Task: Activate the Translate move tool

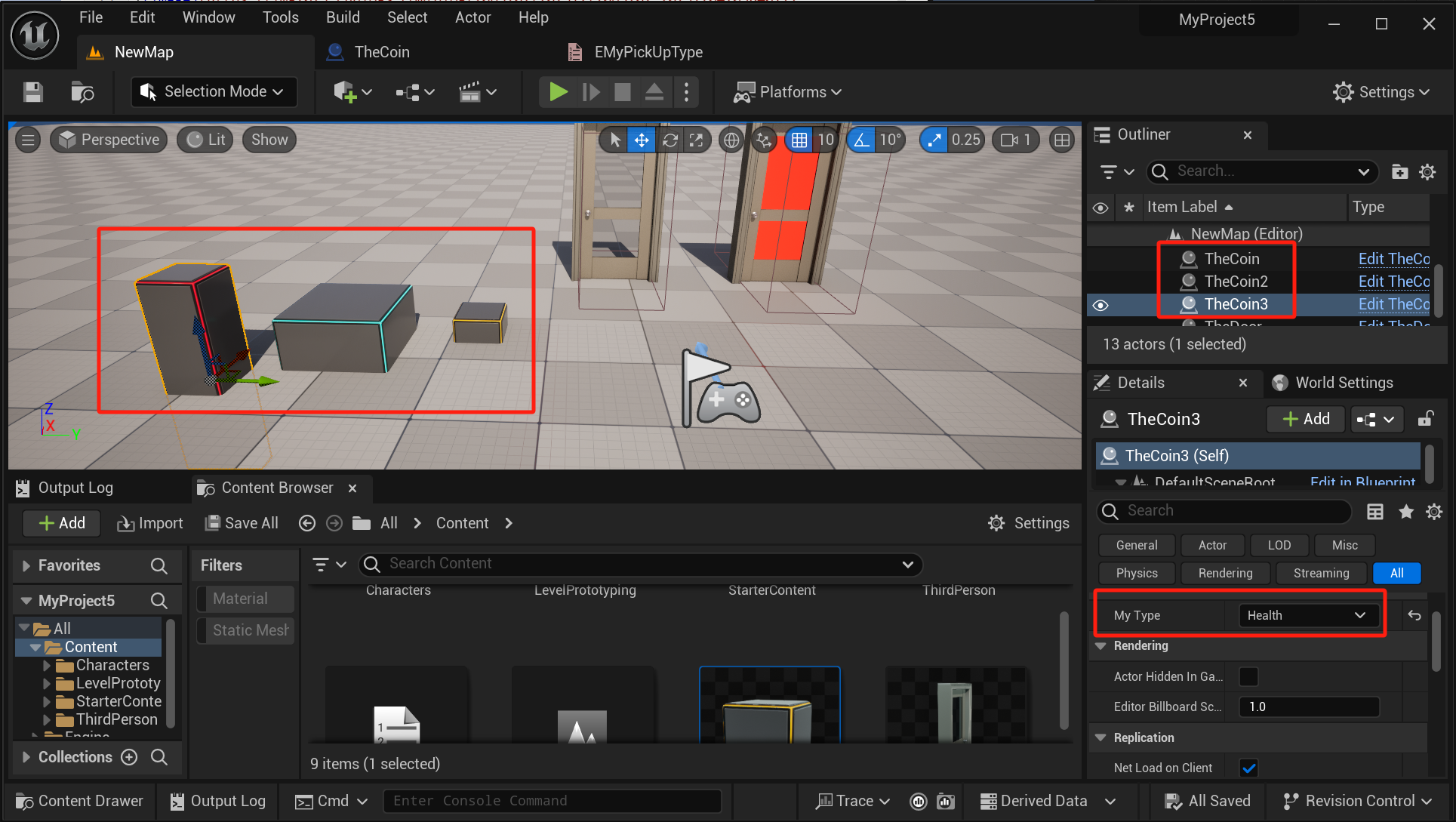Action: [642, 140]
